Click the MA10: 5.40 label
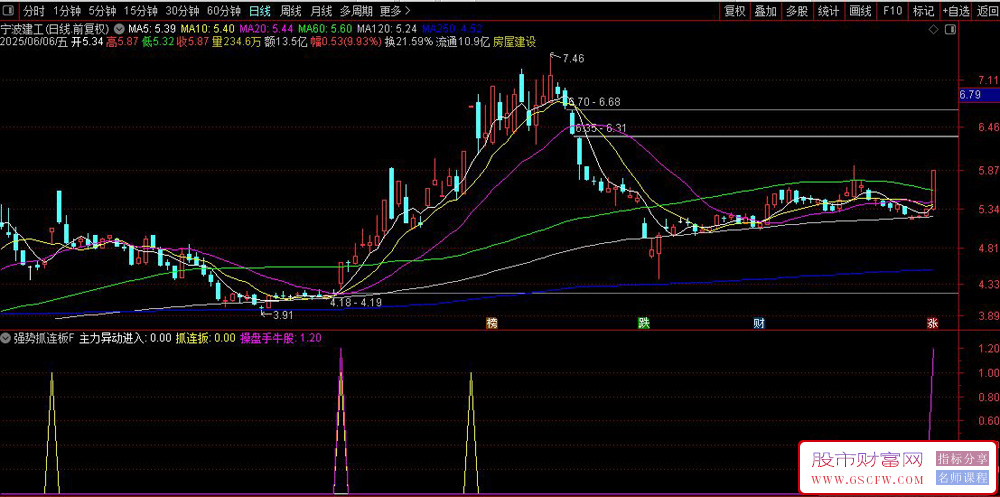Image resolution: width=1000 pixels, height=497 pixels. click(207, 29)
